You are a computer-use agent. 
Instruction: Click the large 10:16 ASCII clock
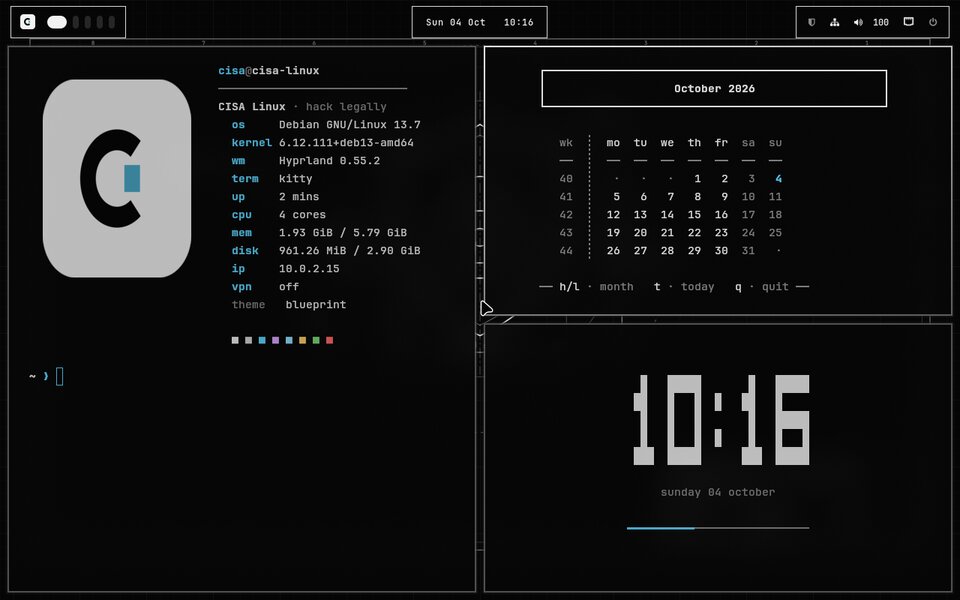[x=721, y=420]
